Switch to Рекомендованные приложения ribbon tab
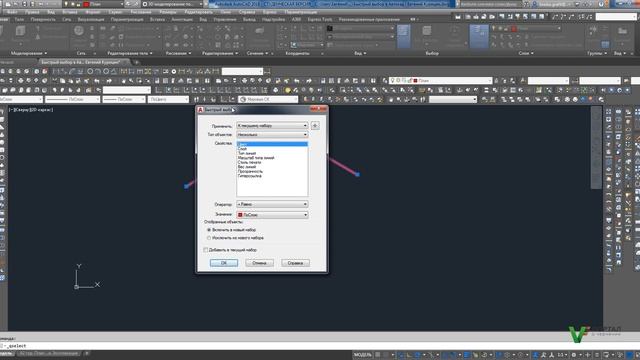Viewport: 640px width, 360px height. [369, 19]
